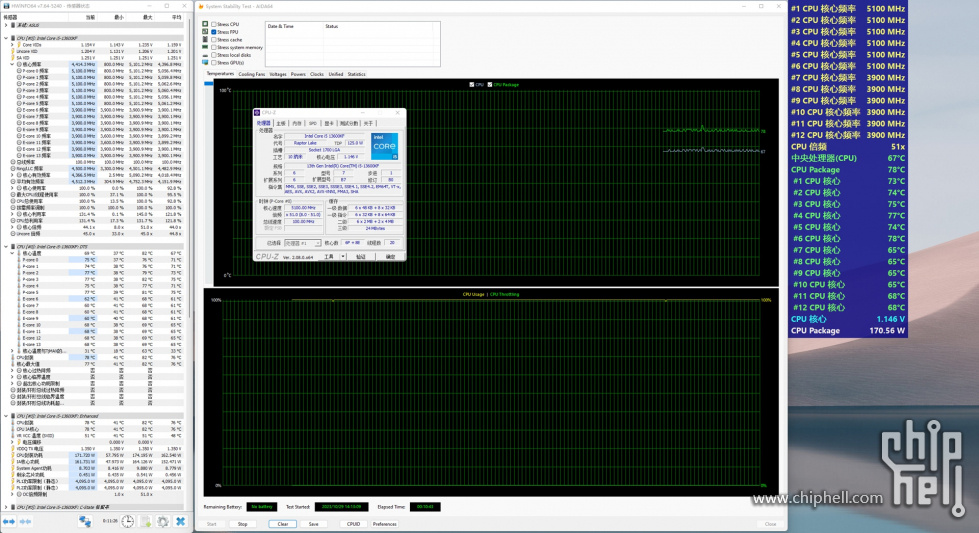Viewport: 979px width, 533px height.
Task: Click CPU-Z validate button at bottom
Action: 361,257
